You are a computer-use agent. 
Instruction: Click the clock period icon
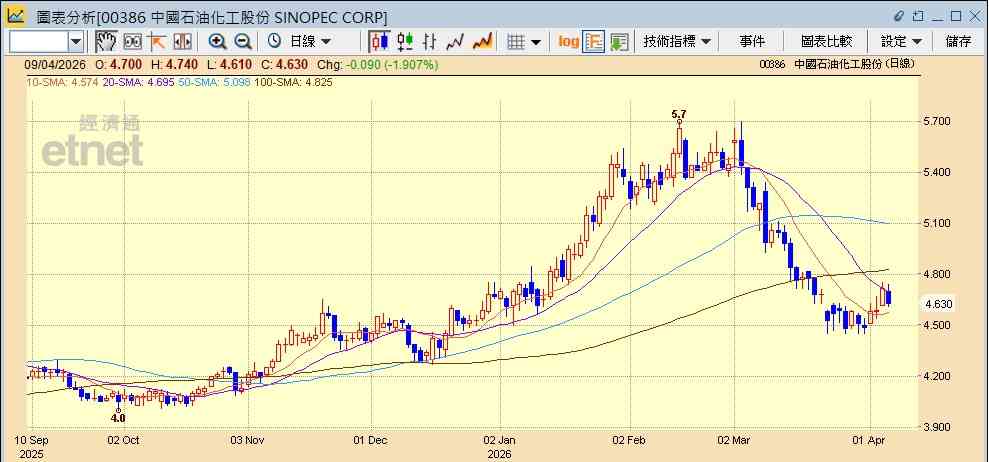click(274, 42)
